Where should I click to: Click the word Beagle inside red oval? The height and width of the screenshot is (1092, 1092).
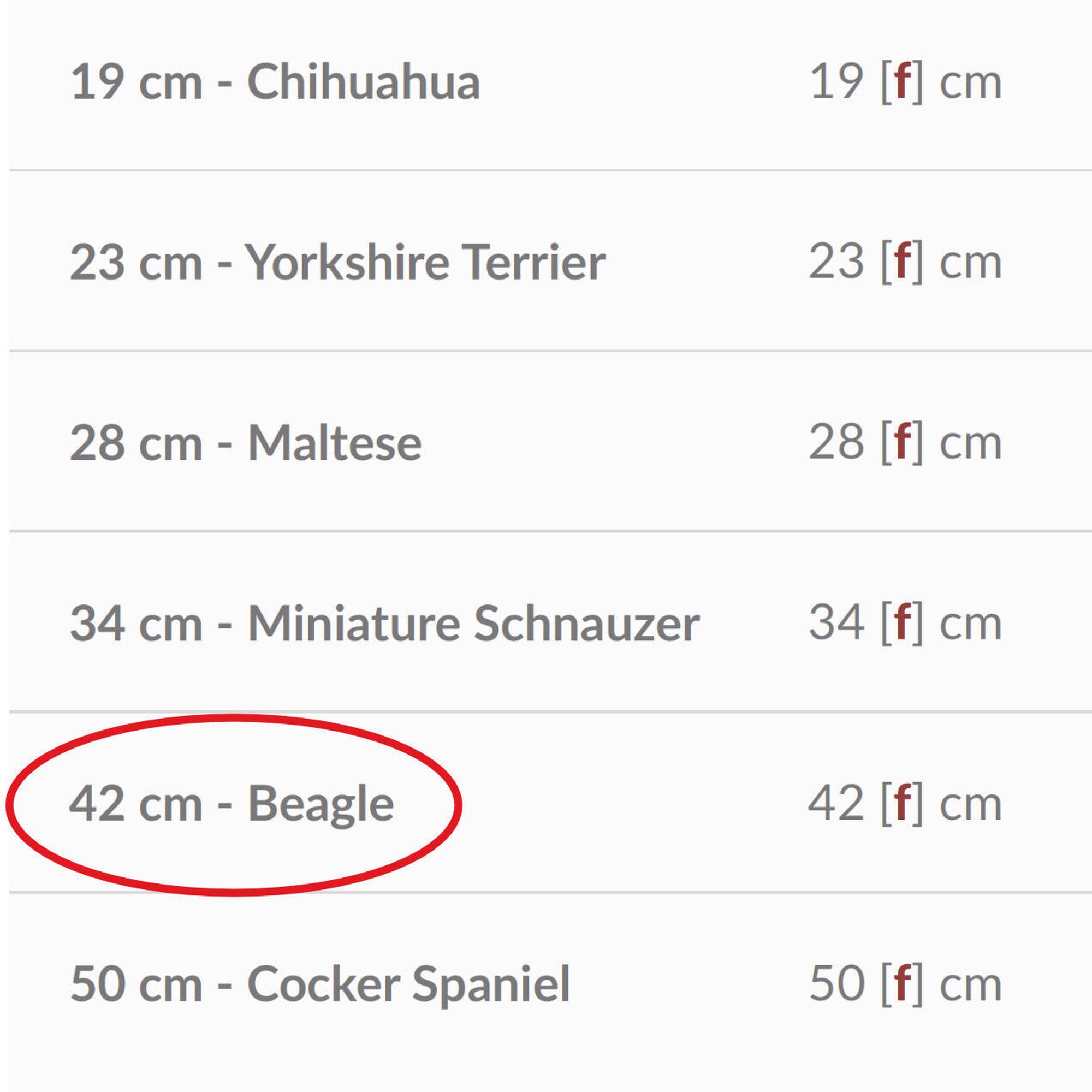(x=321, y=805)
